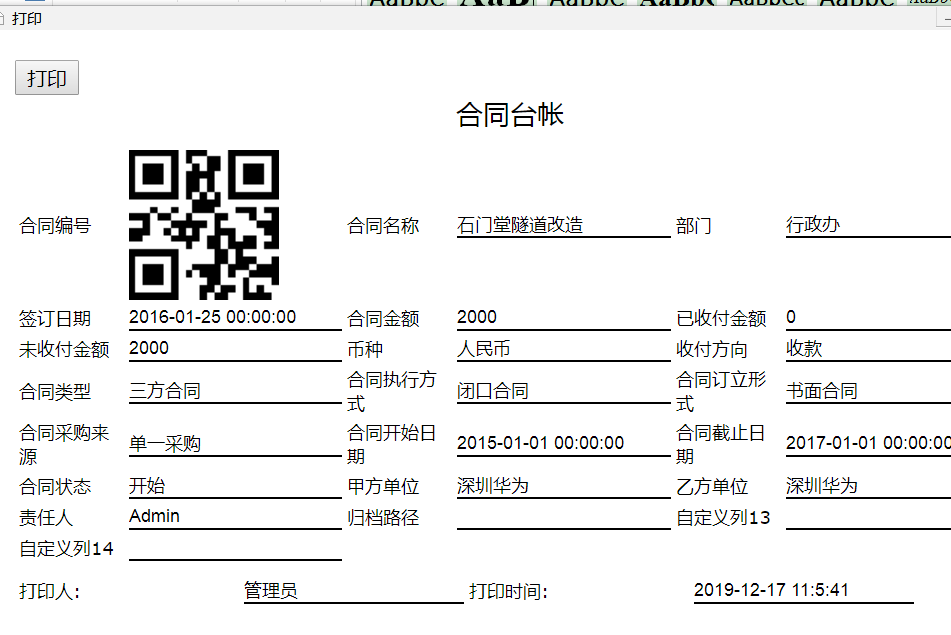
Task: Click the 合同状态 value 开始
Action: pyautogui.click(x=147, y=485)
